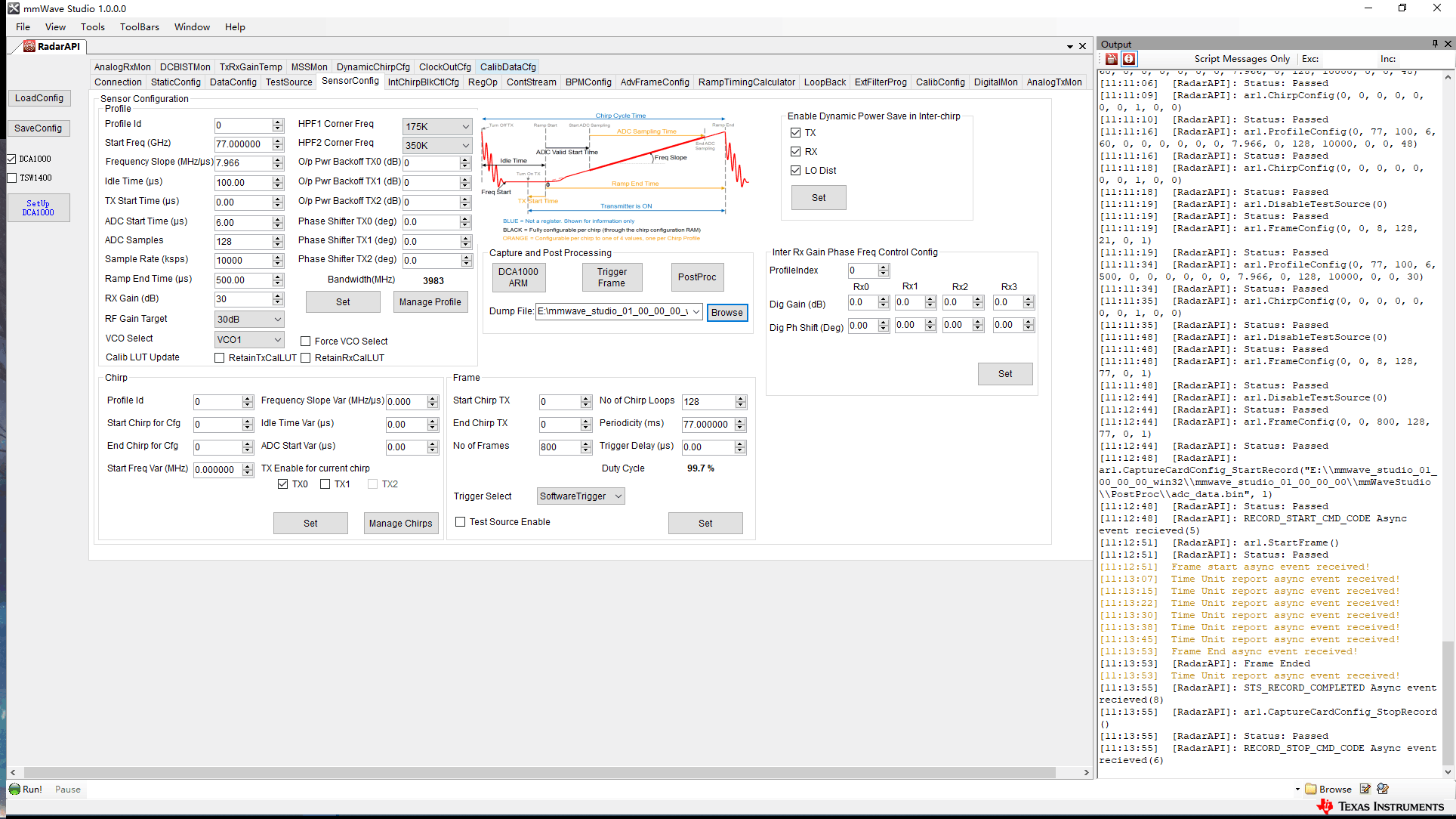Switch to the CalibConfig tab
The height and width of the screenshot is (819, 1456).
(940, 82)
